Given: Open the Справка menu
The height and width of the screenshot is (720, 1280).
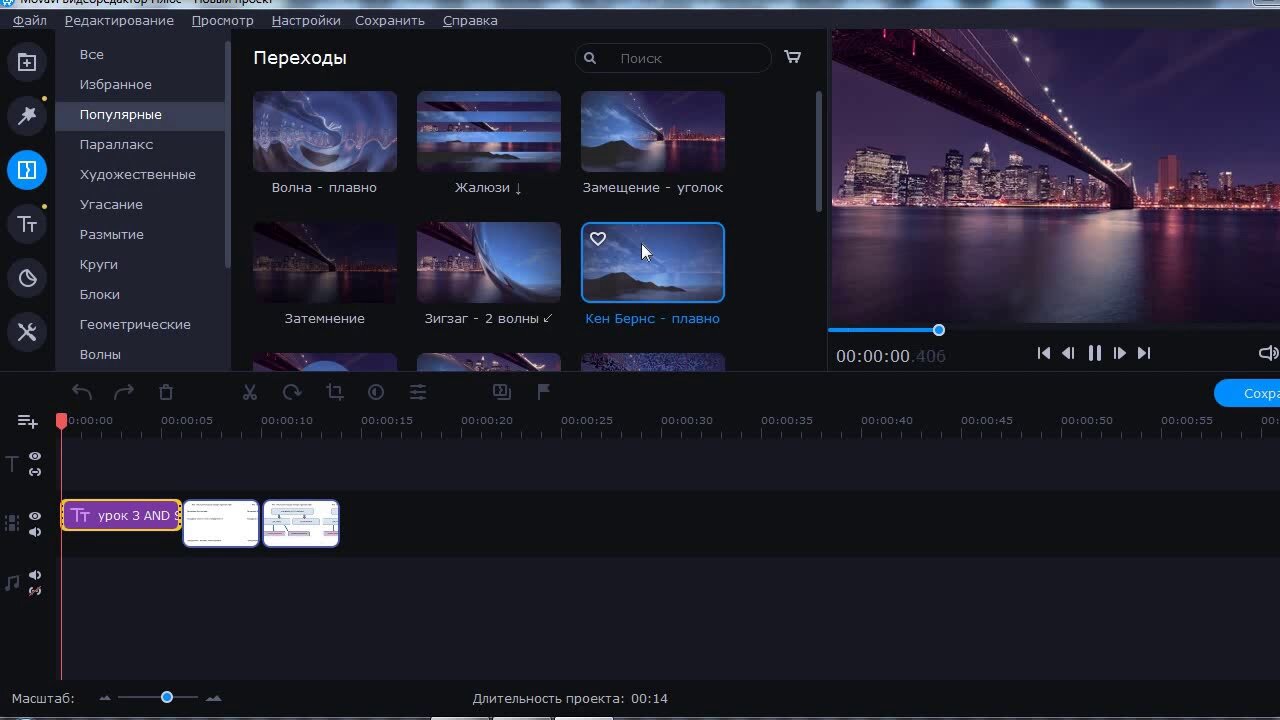Looking at the screenshot, I should [470, 20].
